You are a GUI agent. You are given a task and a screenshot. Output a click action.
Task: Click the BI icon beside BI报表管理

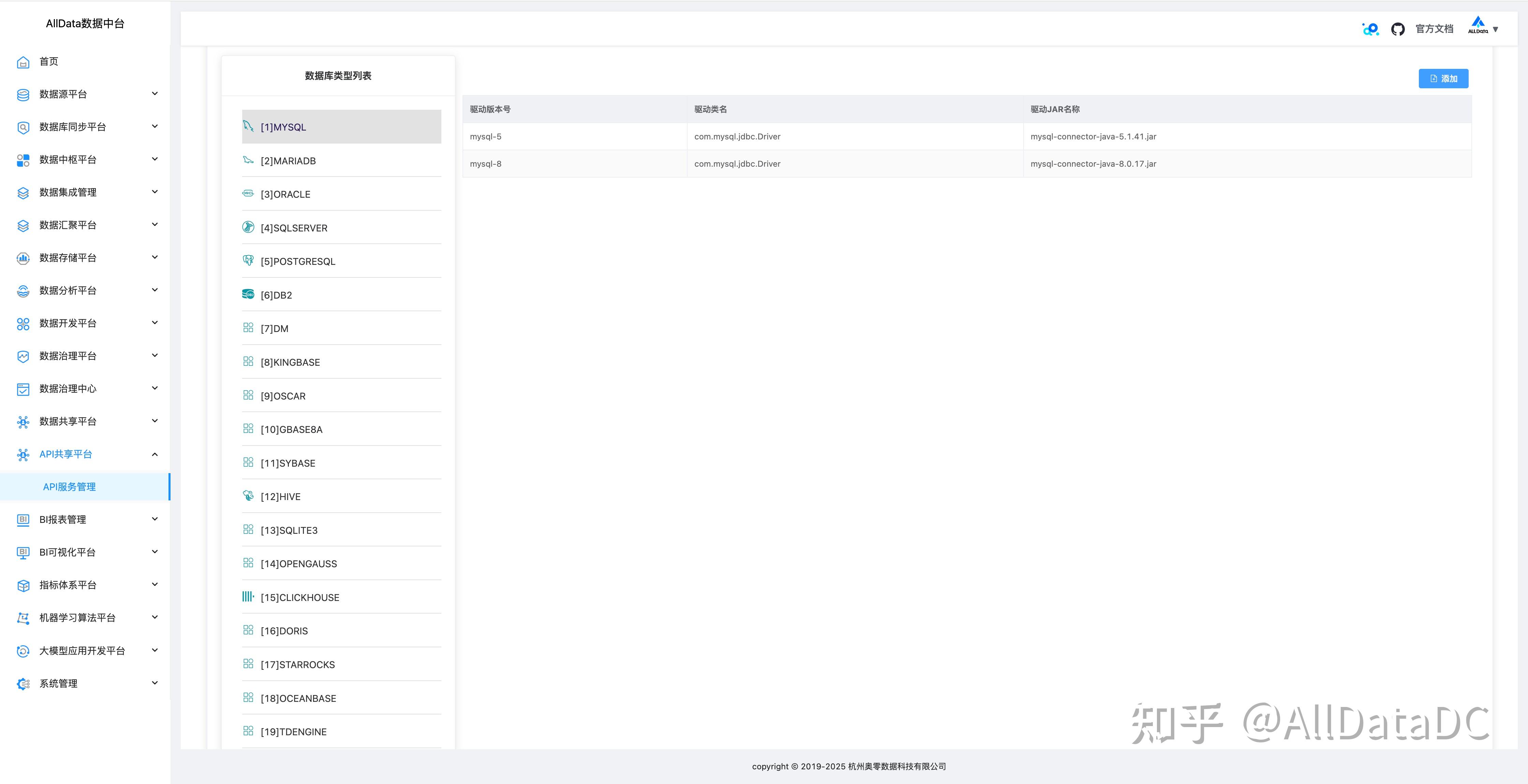pos(23,520)
